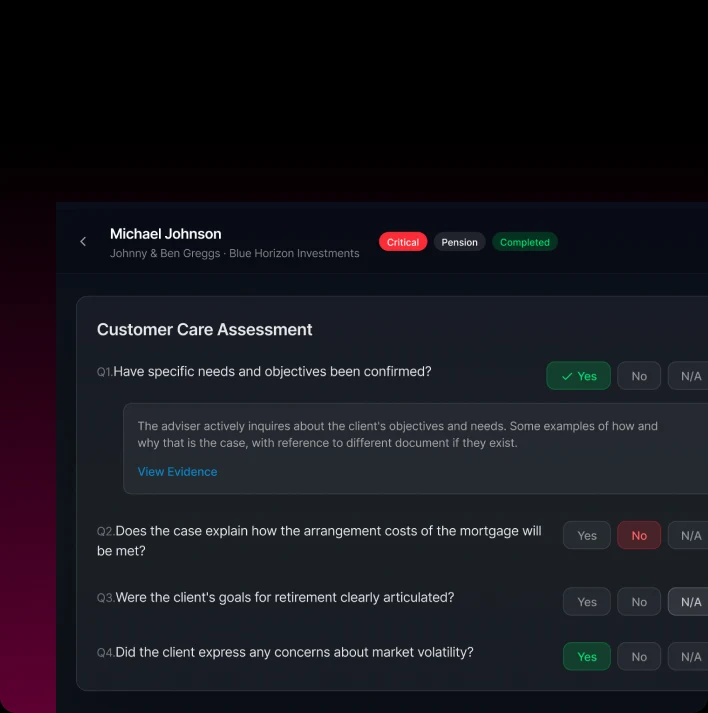708x713 pixels.
Task: Select N/A for Q2 mortgage arrangement costs
Action: point(690,536)
